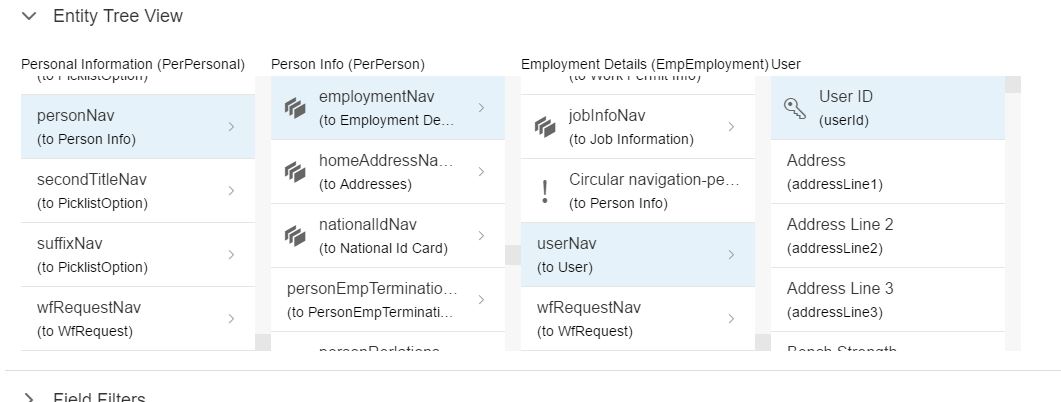
Task: Click the stacked-layers icon beside employmentNav
Action: pyautogui.click(x=295, y=108)
